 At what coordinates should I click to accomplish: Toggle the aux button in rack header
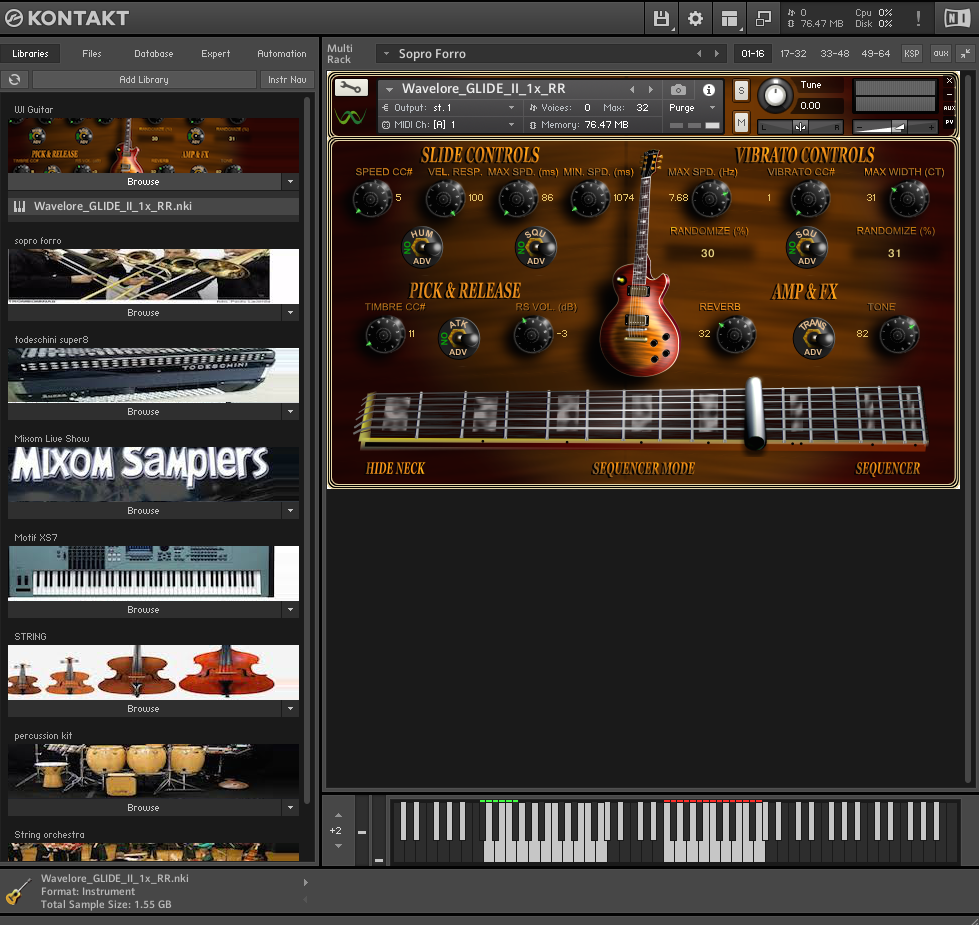pos(941,54)
